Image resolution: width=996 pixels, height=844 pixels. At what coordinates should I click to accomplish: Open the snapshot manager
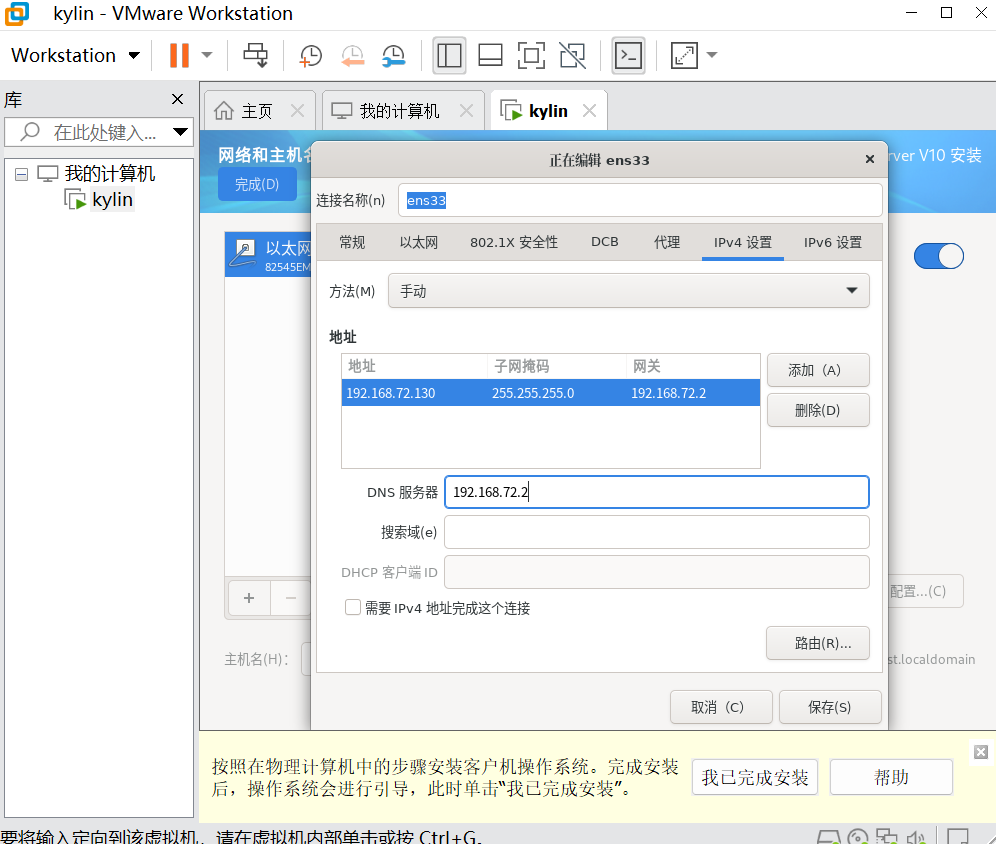(x=394, y=55)
